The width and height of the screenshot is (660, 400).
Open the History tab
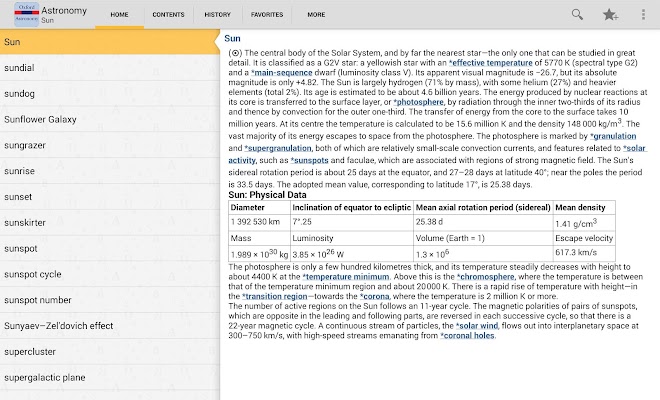click(x=218, y=14)
